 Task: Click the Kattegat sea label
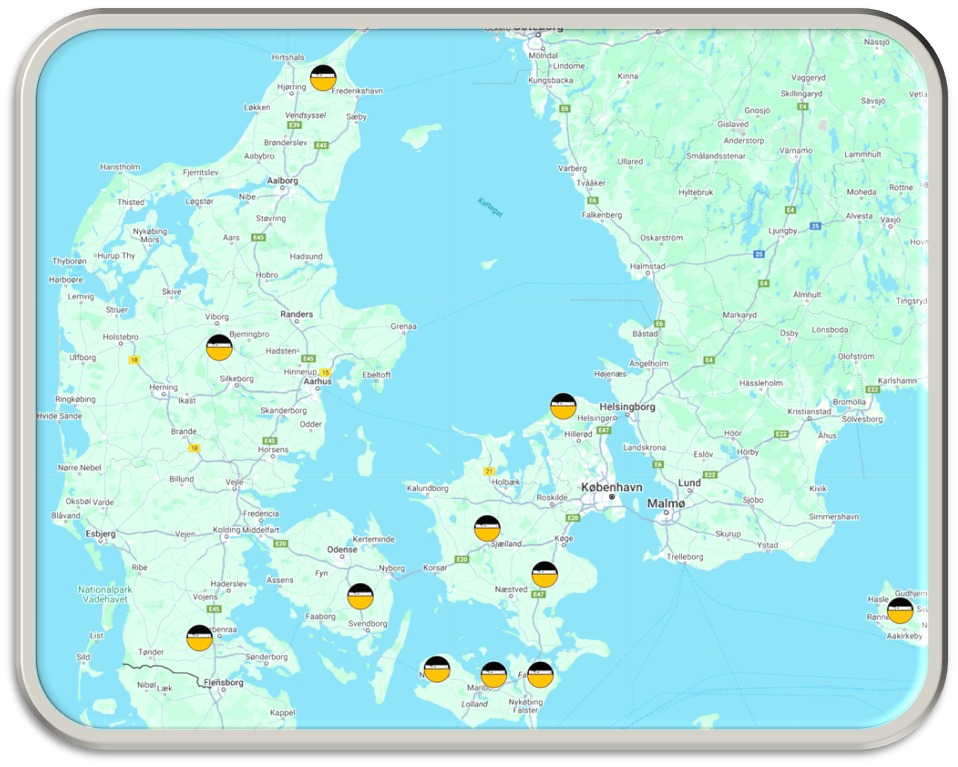(x=490, y=208)
